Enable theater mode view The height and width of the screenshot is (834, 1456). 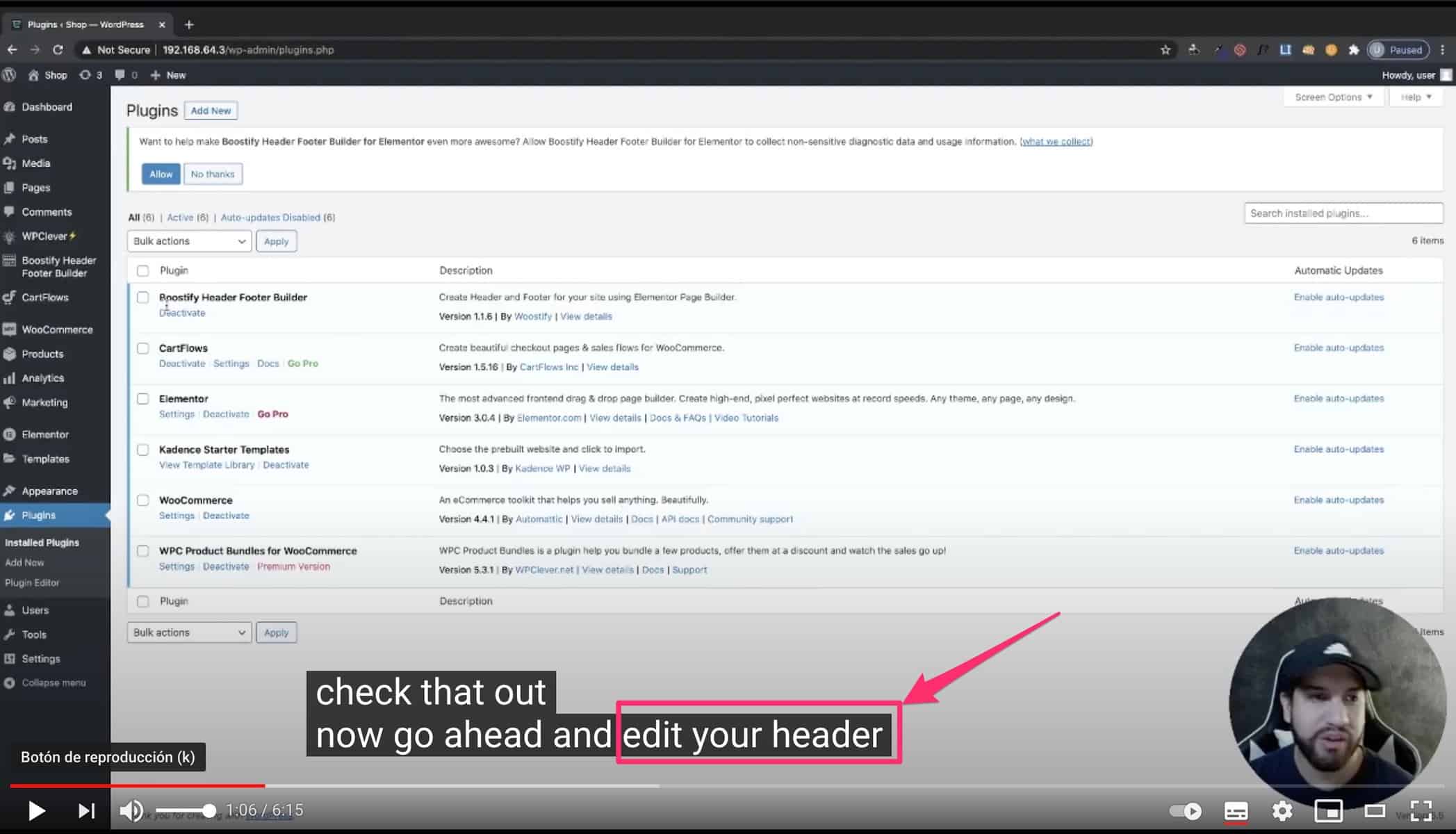tap(1375, 811)
